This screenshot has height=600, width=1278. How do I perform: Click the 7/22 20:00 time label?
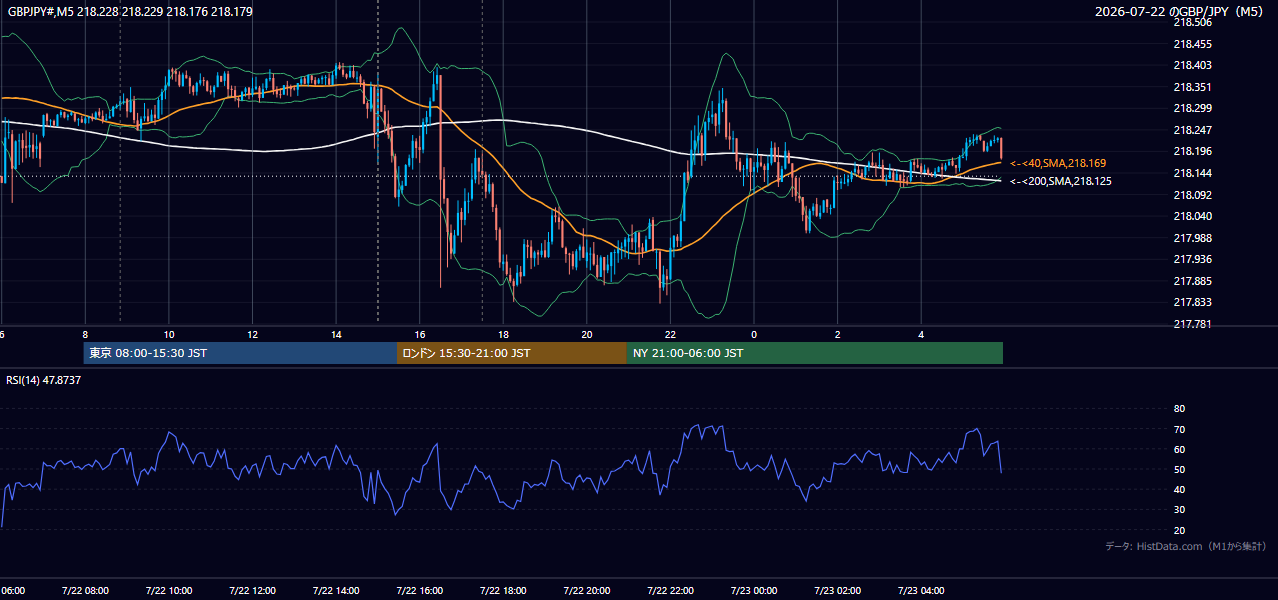tap(587, 591)
